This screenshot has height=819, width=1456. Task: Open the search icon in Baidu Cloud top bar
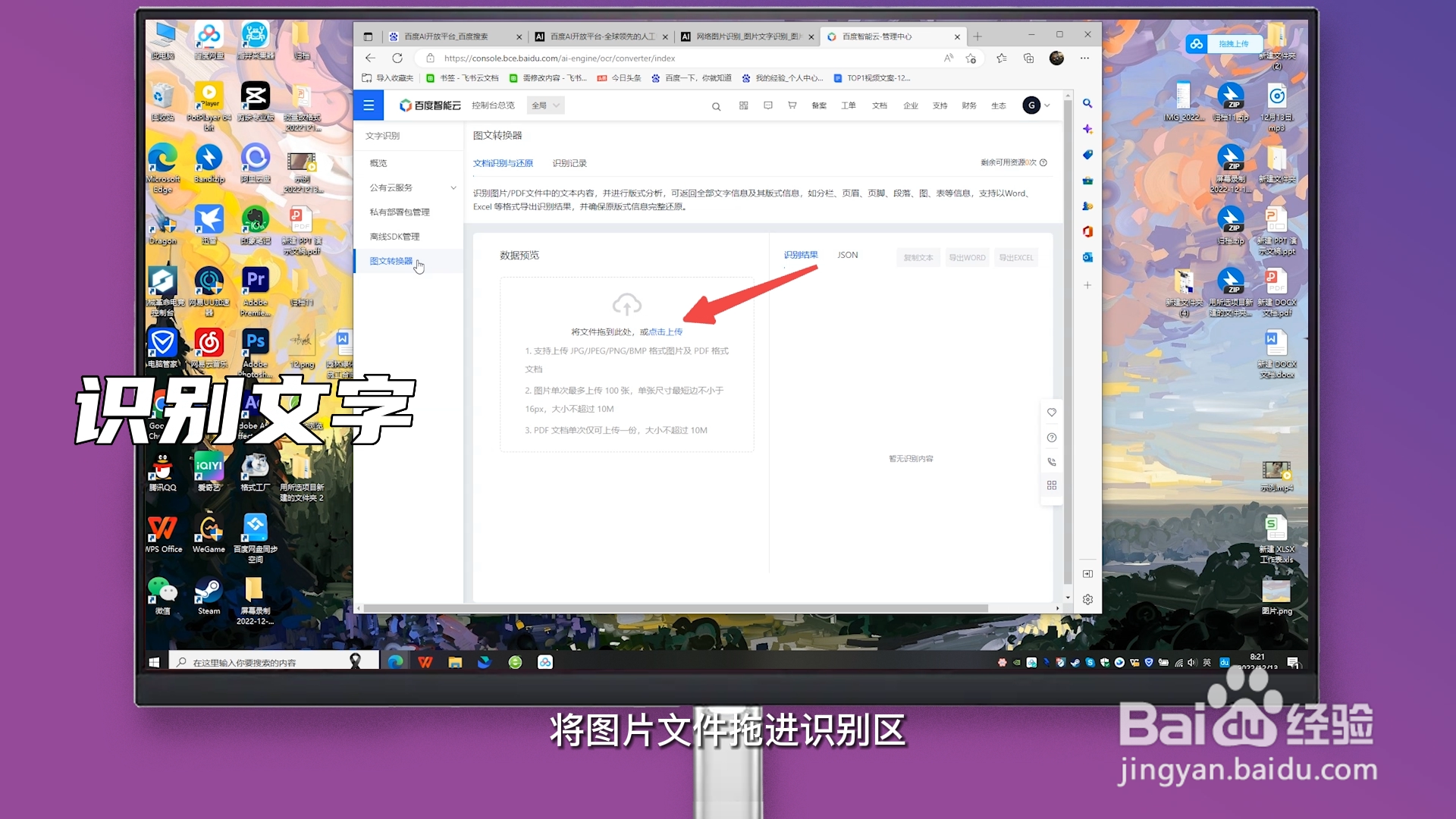pos(716,105)
